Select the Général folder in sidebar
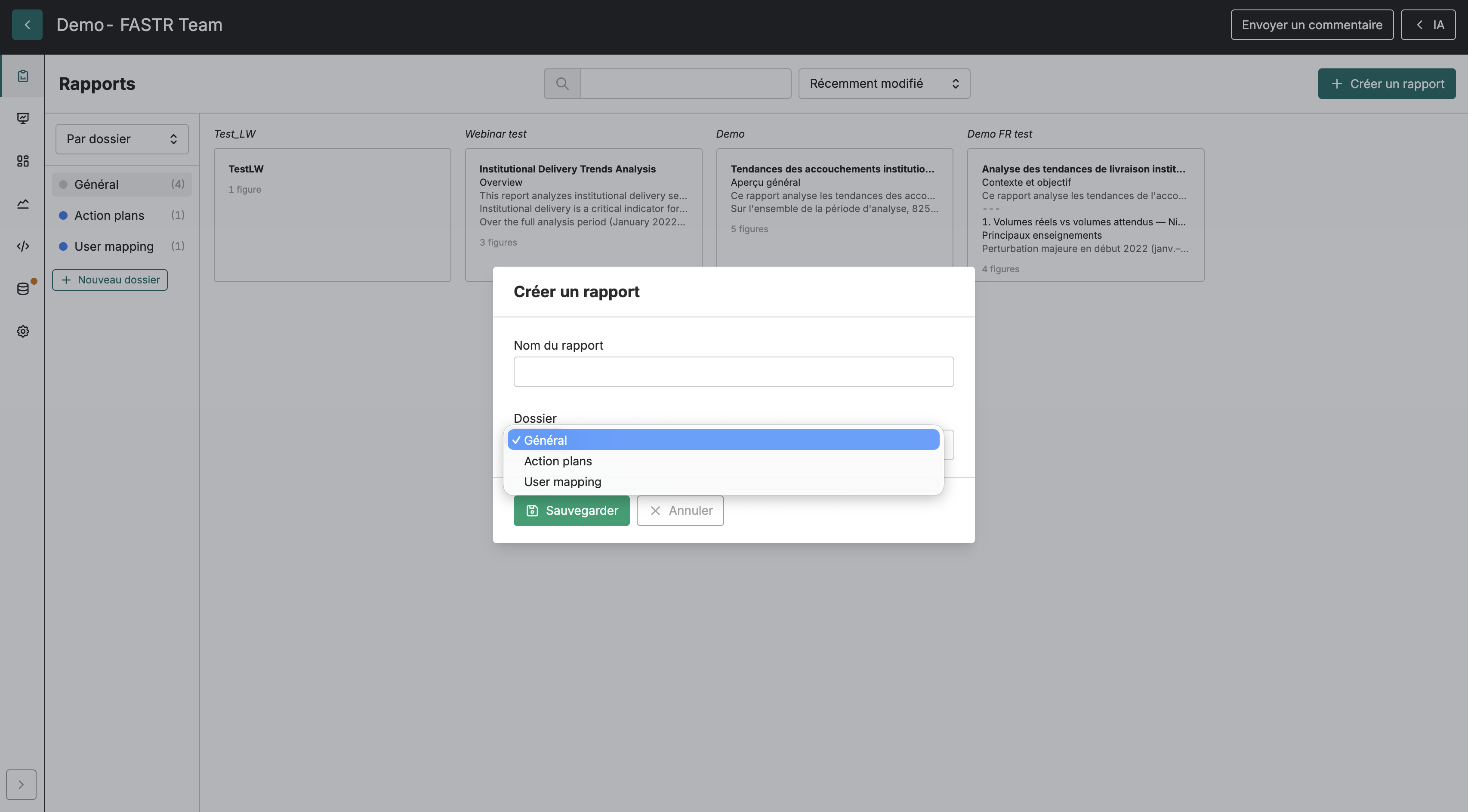The image size is (1468, 812). click(122, 184)
